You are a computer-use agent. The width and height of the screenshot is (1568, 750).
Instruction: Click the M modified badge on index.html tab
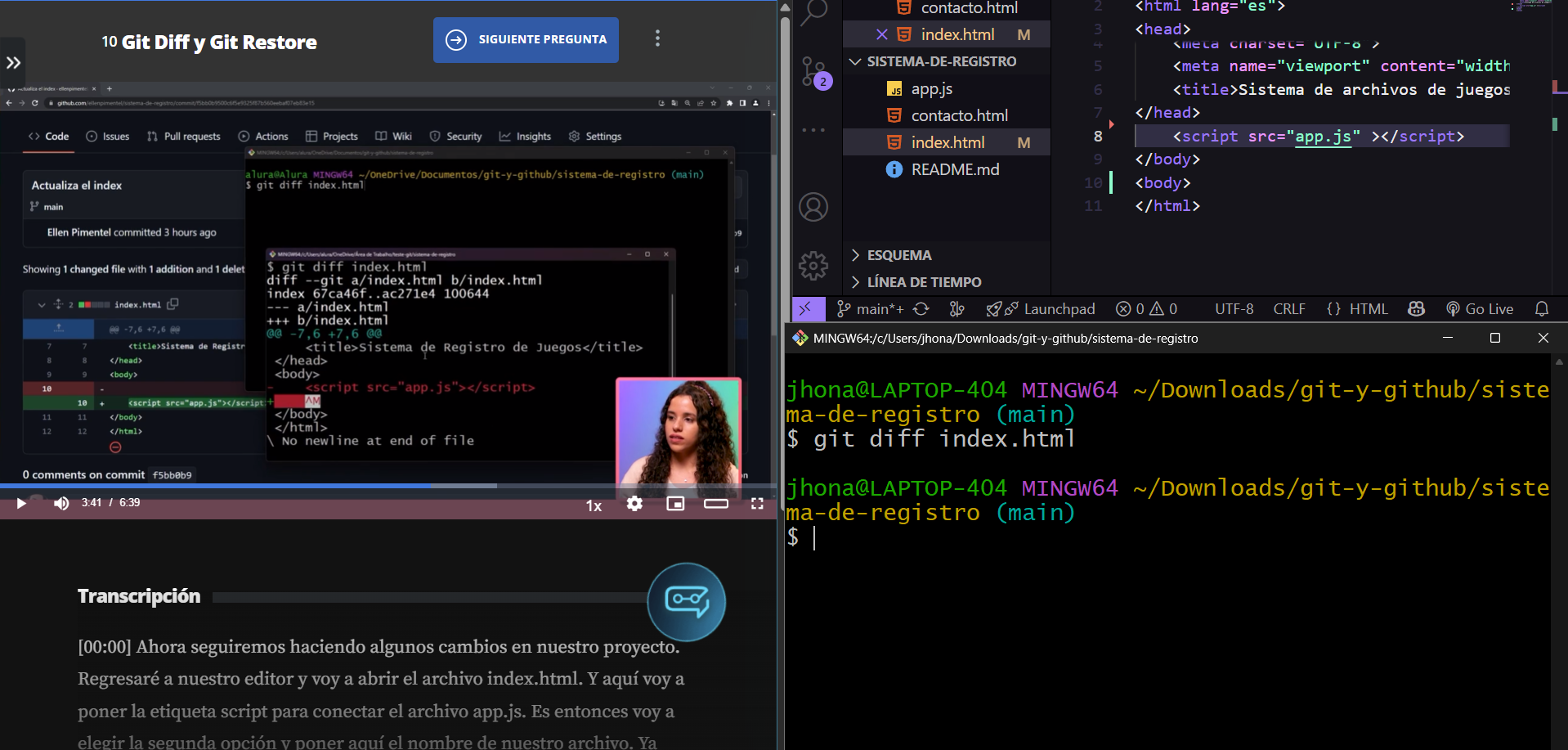click(1024, 35)
